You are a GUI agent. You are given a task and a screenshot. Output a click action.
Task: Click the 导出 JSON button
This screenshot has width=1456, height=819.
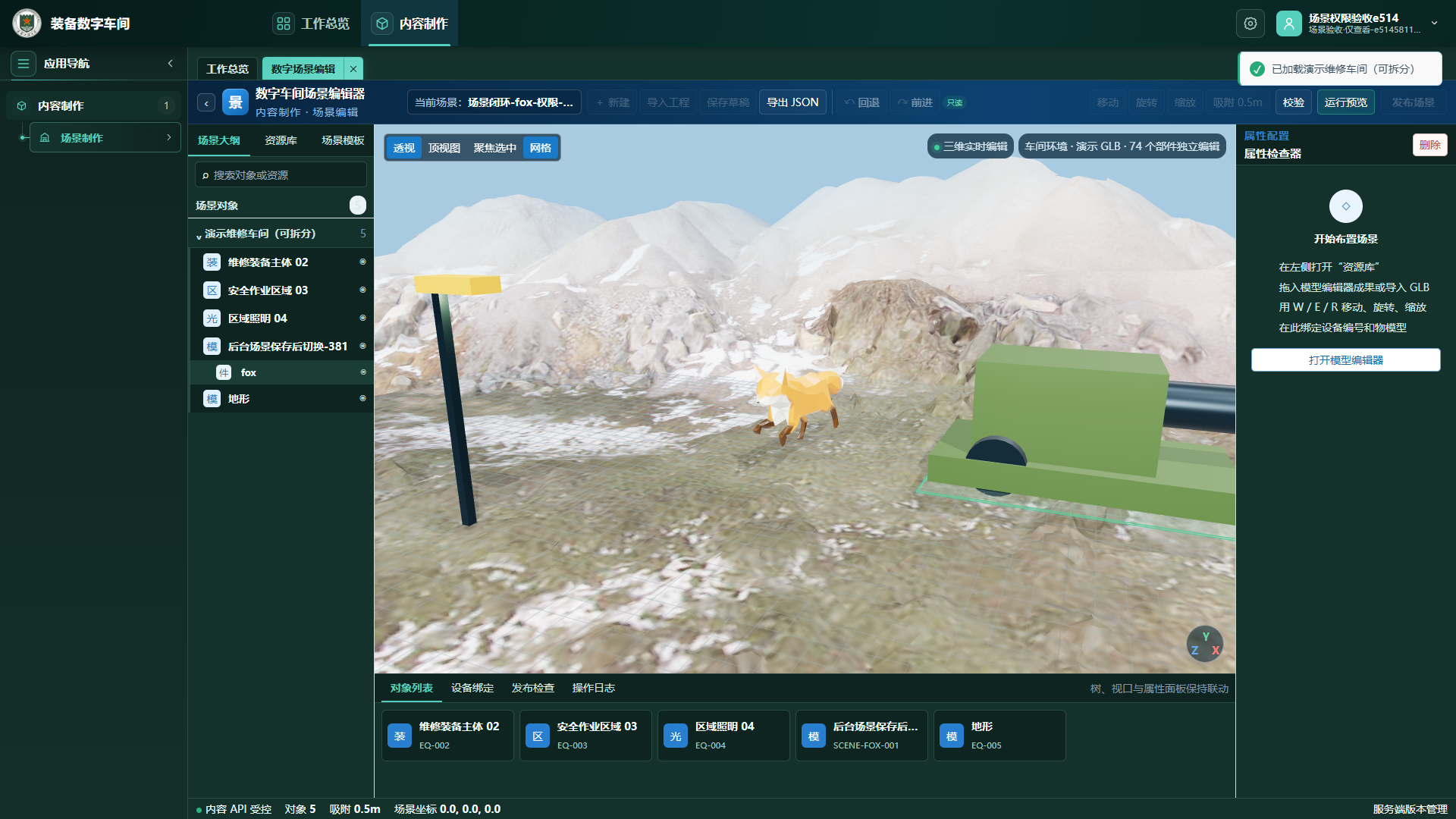pyautogui.click(x=792, y=102)
